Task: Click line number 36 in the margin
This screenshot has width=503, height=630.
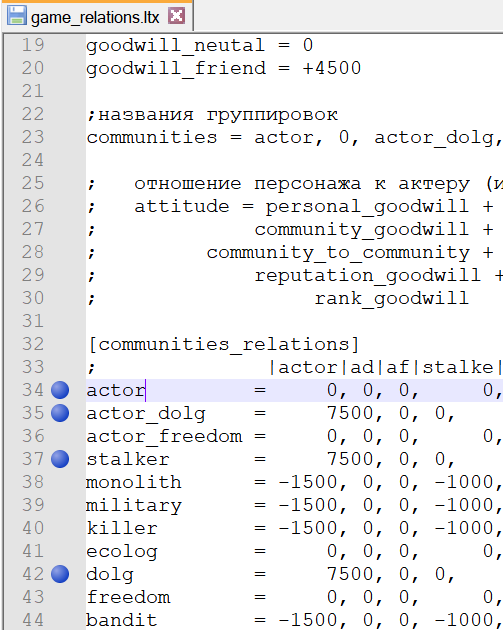Action: click(x=33, y=436)
